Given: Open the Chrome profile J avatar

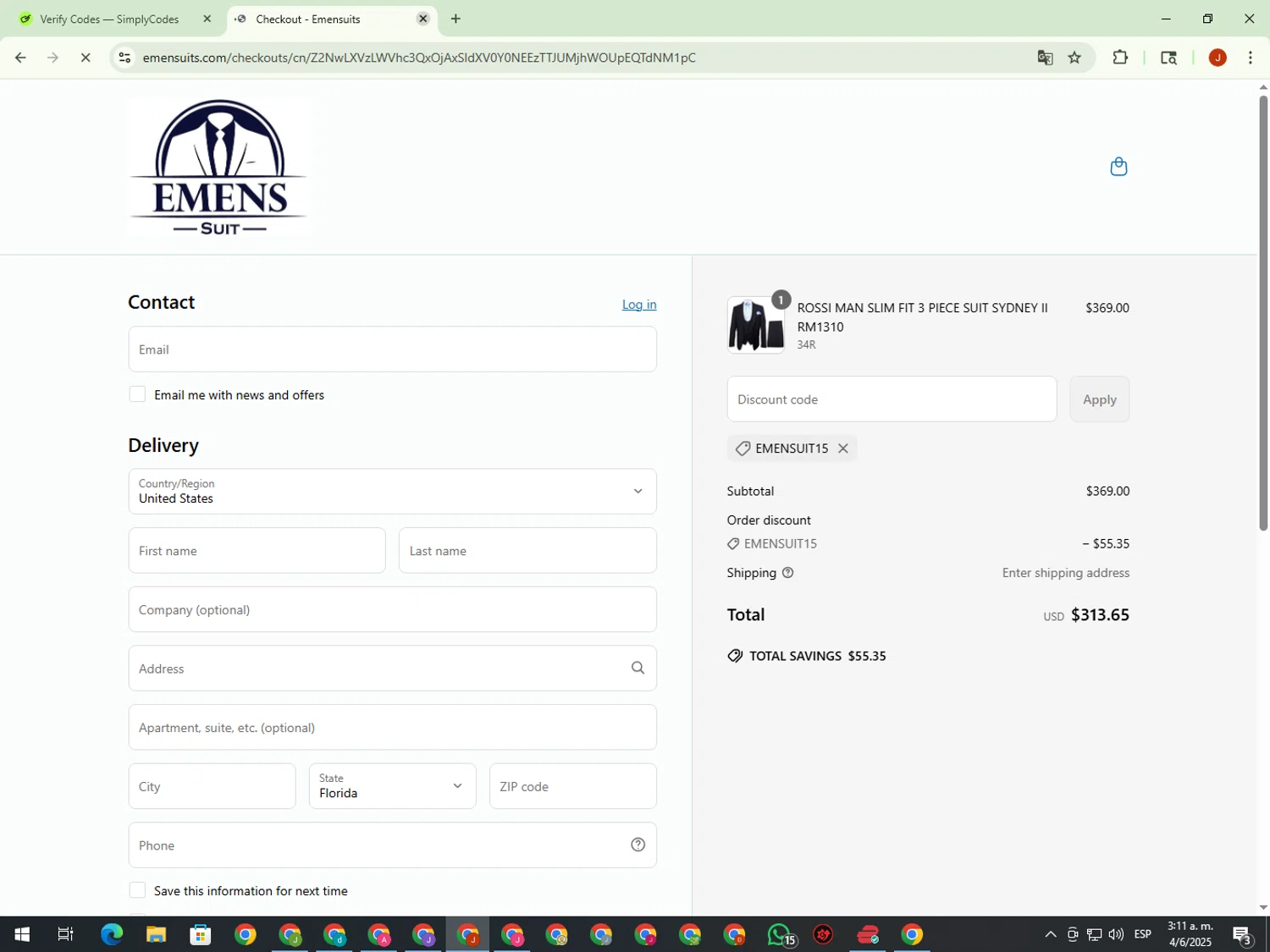Looking at the screenshot, I should 1218,58.
